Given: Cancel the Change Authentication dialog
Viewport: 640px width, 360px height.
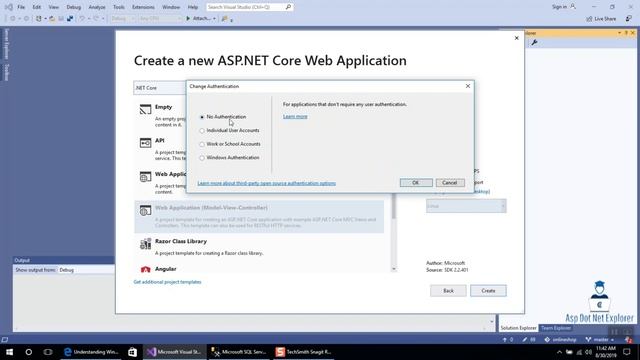Looking at the screenshot, I should (x=450, y=182).
